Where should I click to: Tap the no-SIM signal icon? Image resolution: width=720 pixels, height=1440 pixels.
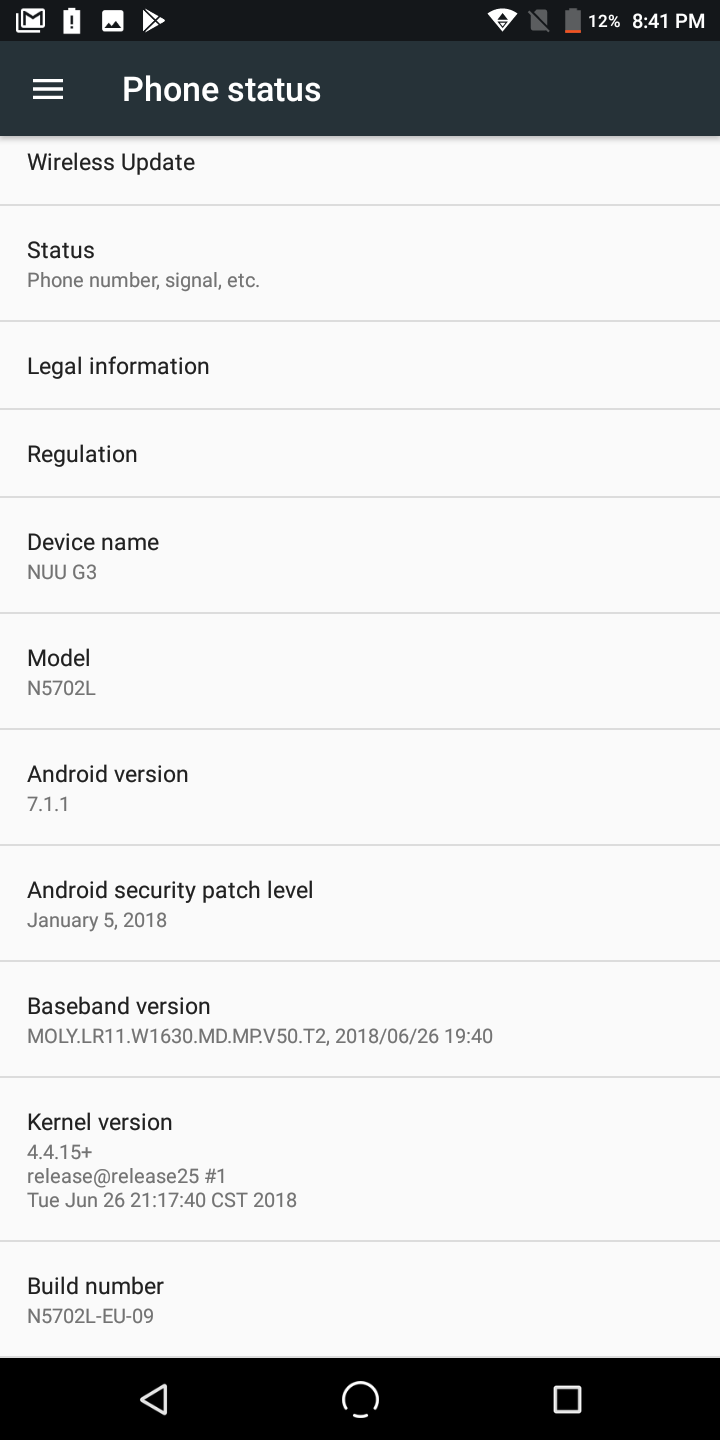click(539, 20)
